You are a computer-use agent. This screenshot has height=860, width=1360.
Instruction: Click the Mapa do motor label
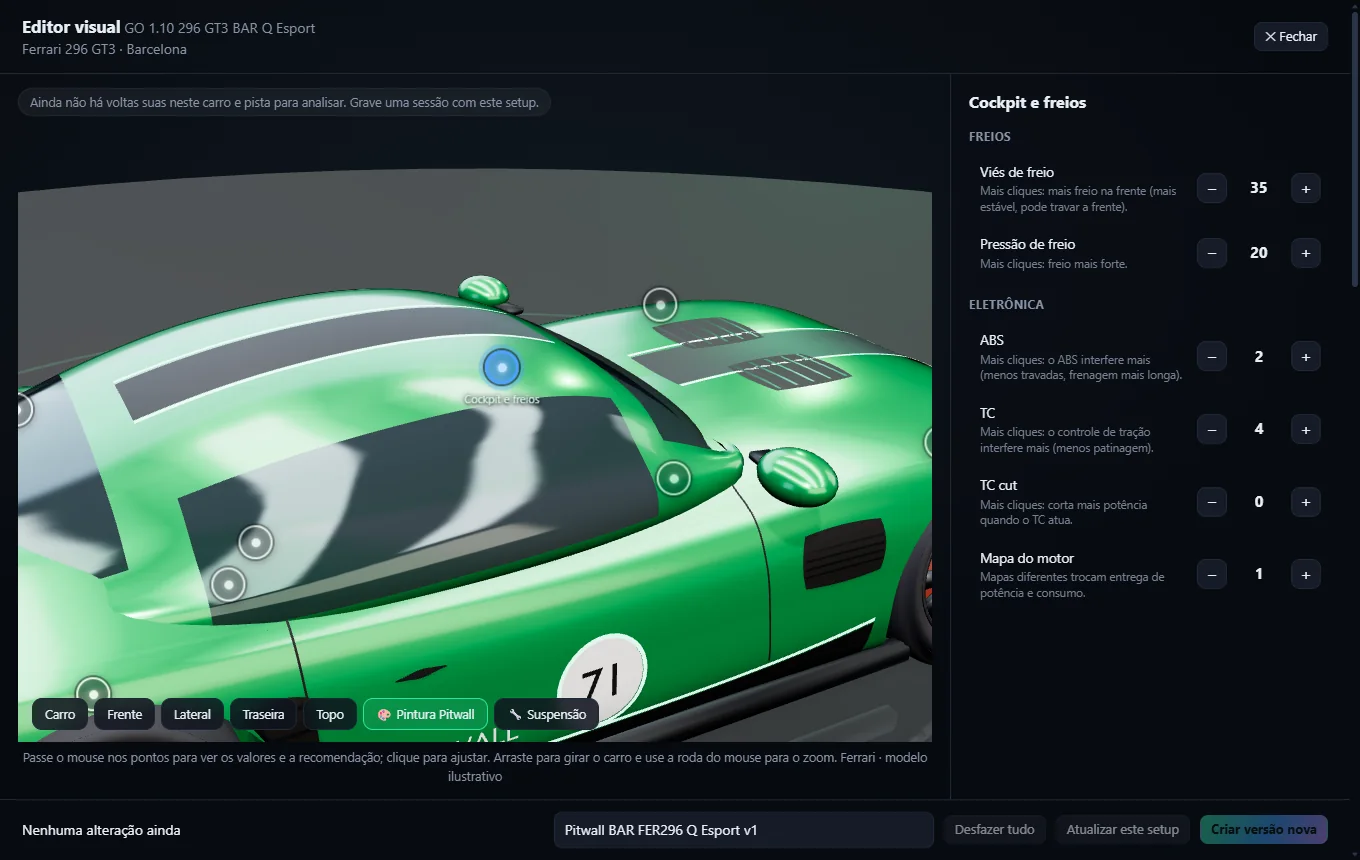click(1027, 558)
